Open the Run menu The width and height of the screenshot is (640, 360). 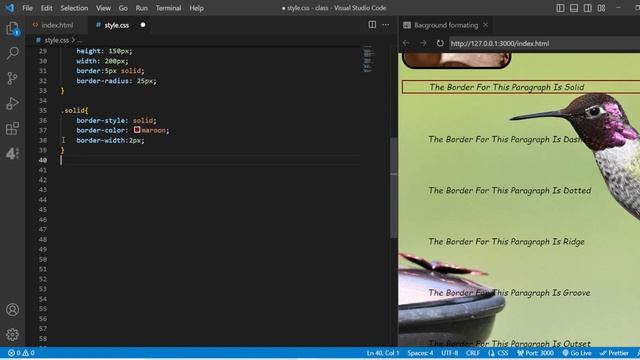click(142, 8)
